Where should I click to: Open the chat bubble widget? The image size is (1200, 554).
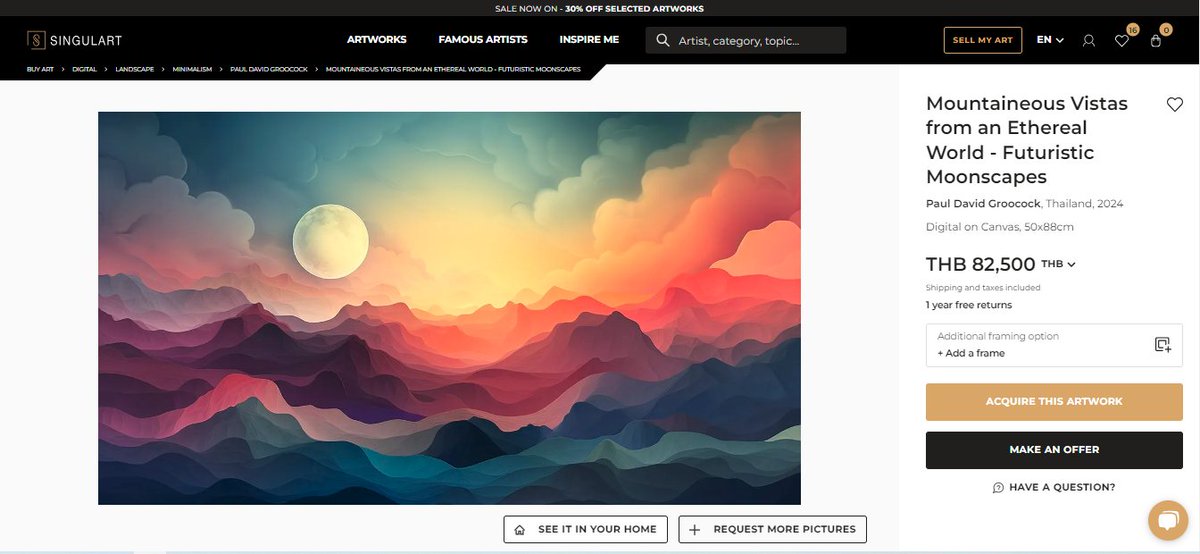(x=1166, y=520)
